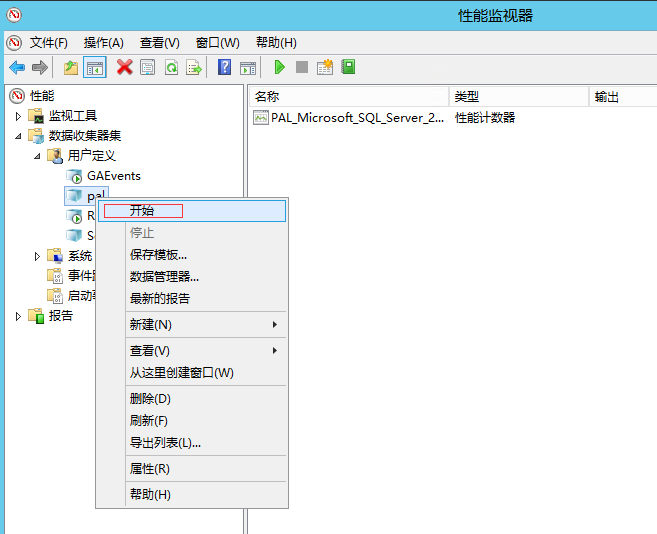Click the Export list toolbar icon
This screenshot has width=657, height=534.
point(194,67)
